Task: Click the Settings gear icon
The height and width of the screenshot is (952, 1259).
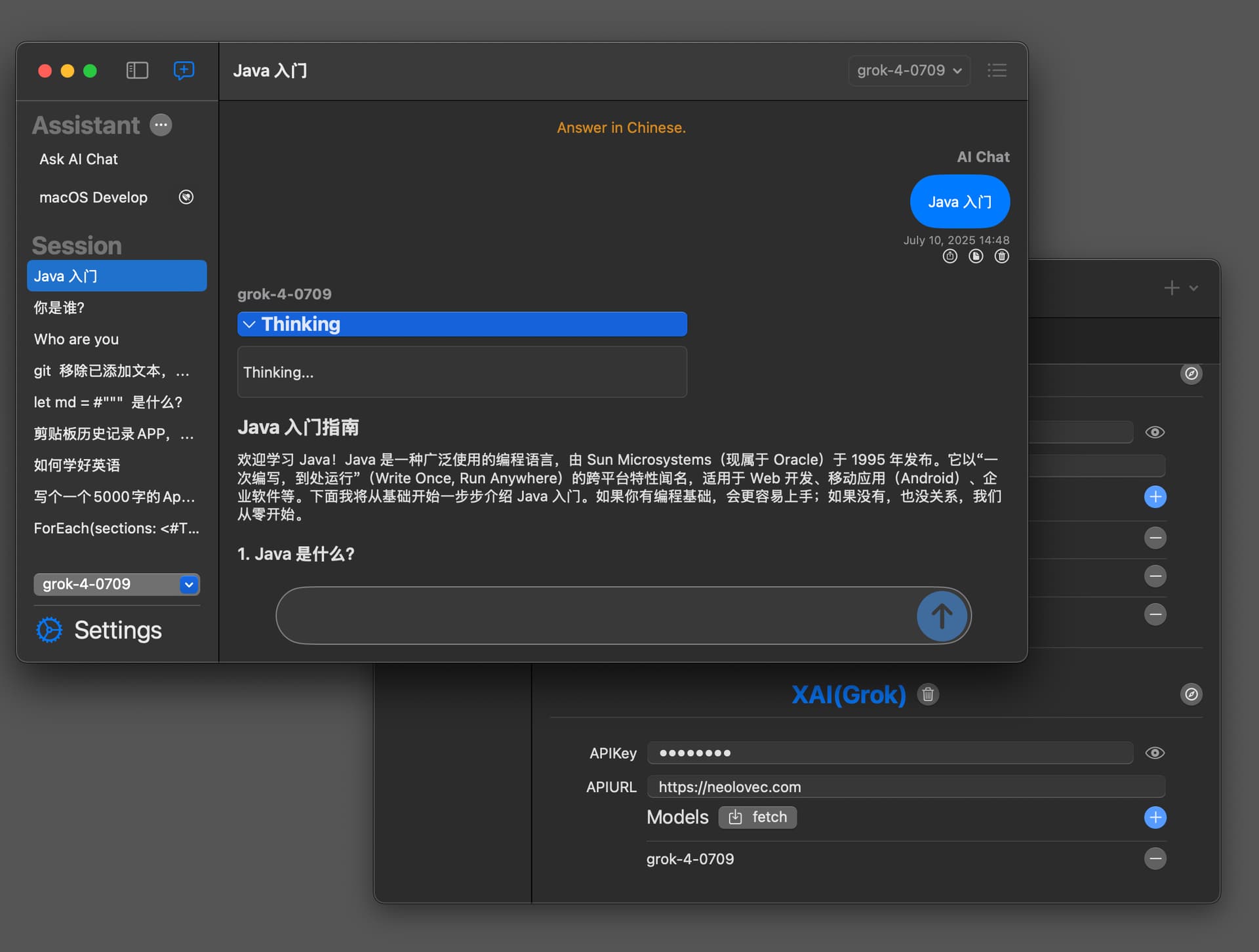Action: click(x=49, y=630)
